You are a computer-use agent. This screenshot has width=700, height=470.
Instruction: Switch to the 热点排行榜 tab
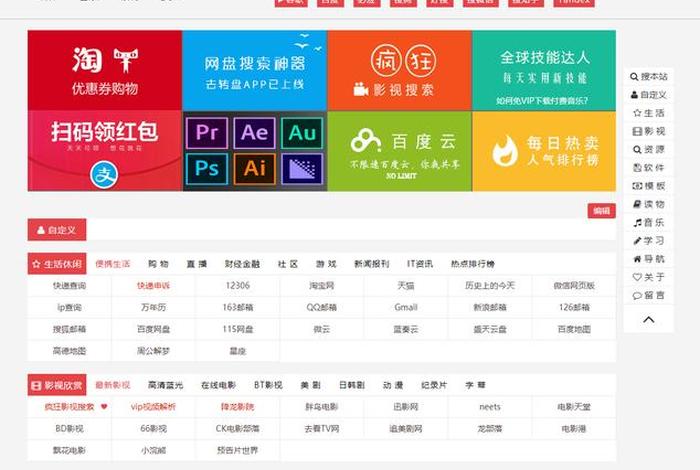coord(473,264)
